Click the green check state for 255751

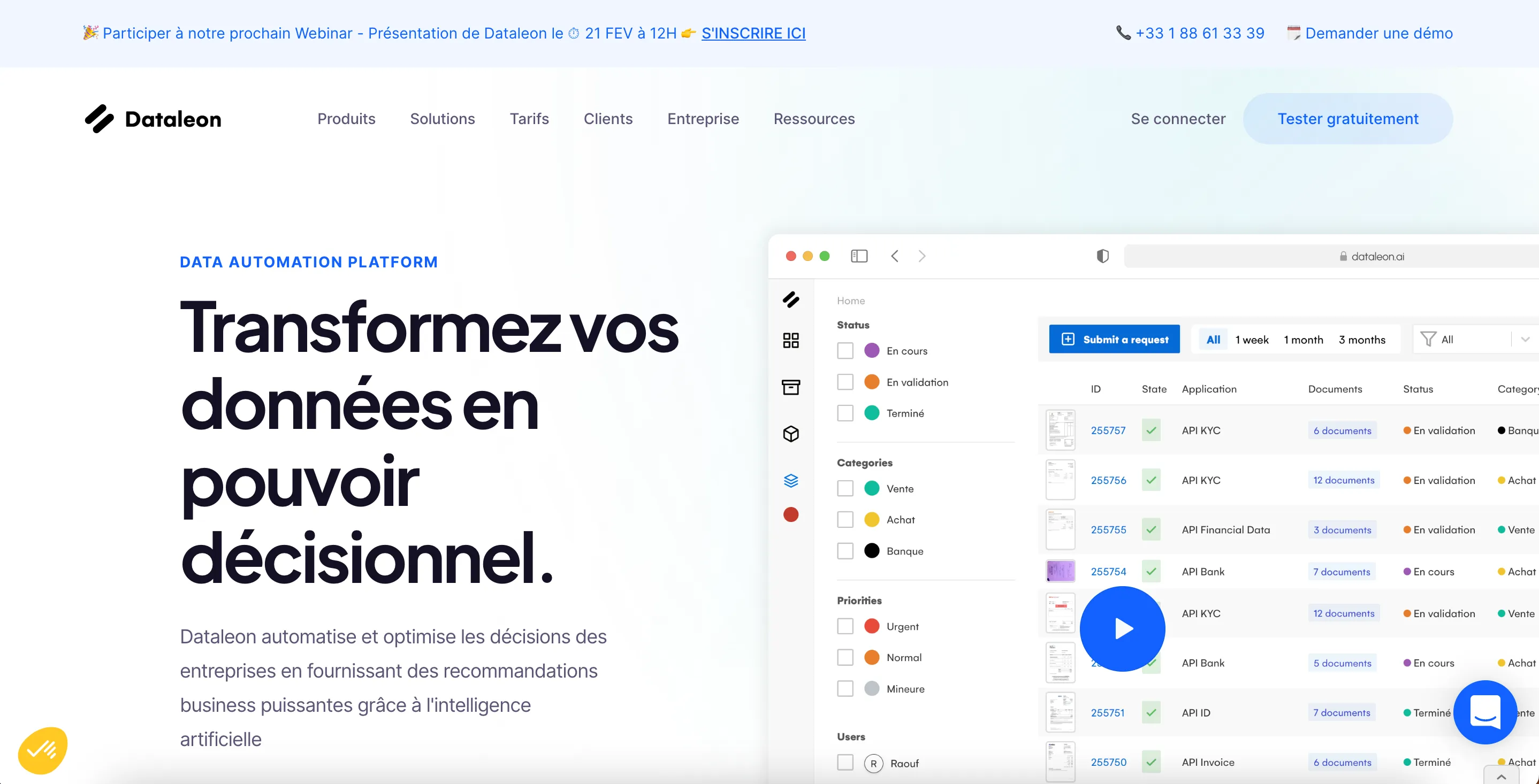tap(1151, 712)
